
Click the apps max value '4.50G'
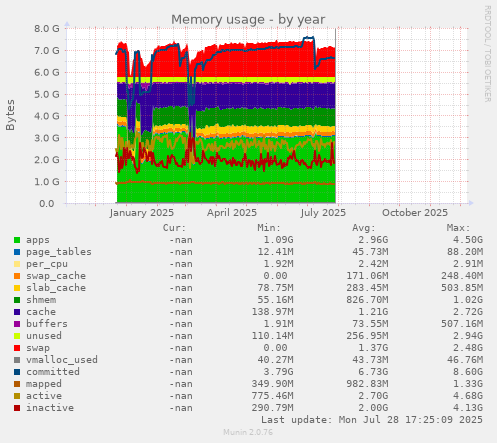468,240
